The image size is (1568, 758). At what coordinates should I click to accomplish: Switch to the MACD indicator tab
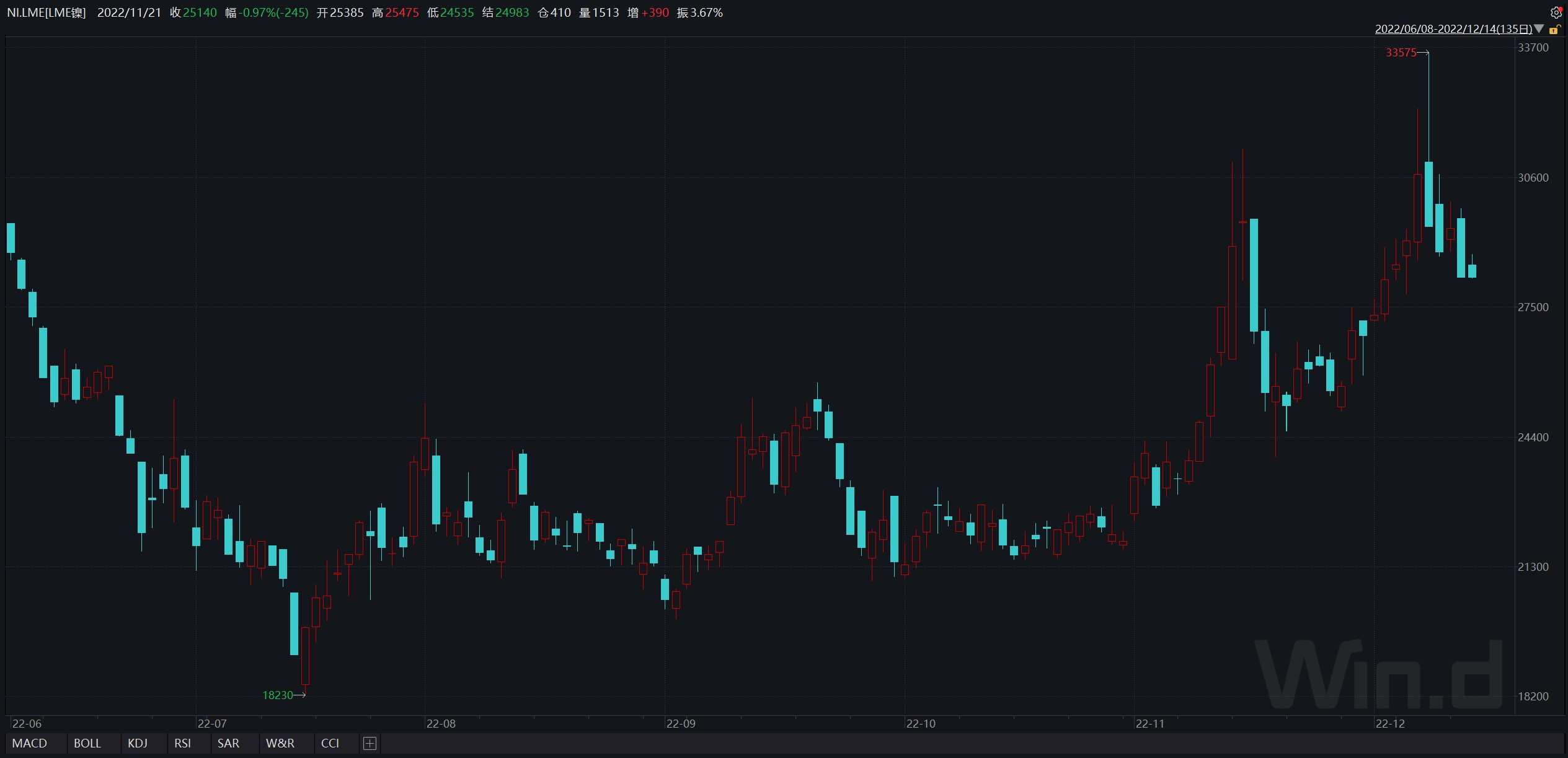point(29,743)
